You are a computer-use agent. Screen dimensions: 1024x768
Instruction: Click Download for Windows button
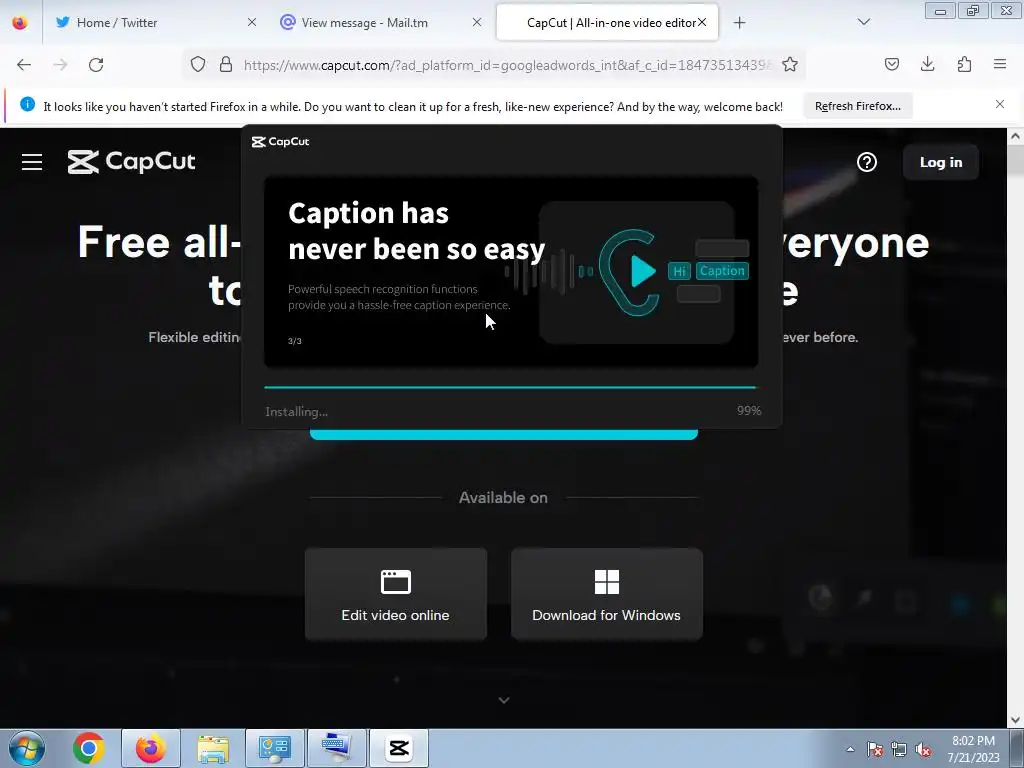(607, 594)
